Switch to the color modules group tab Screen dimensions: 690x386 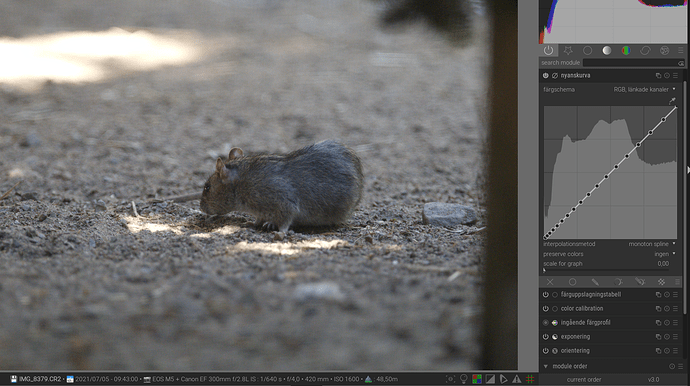(626, 51)
